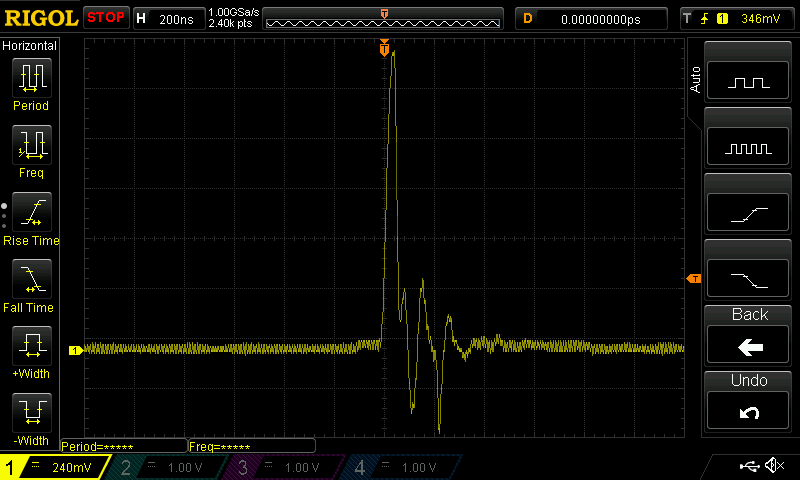The width and height of the screenshot is (800, 480).
Task: Click the Auto trigger mode side tab
Action: point(695,80)
